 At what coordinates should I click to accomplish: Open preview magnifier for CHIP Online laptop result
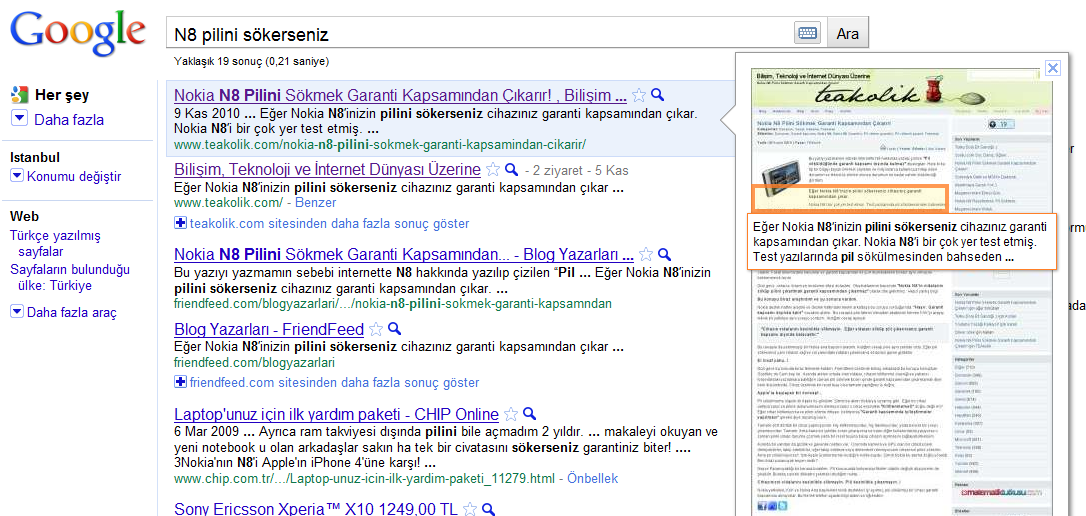pyautogui.click(x=530, y=414)
